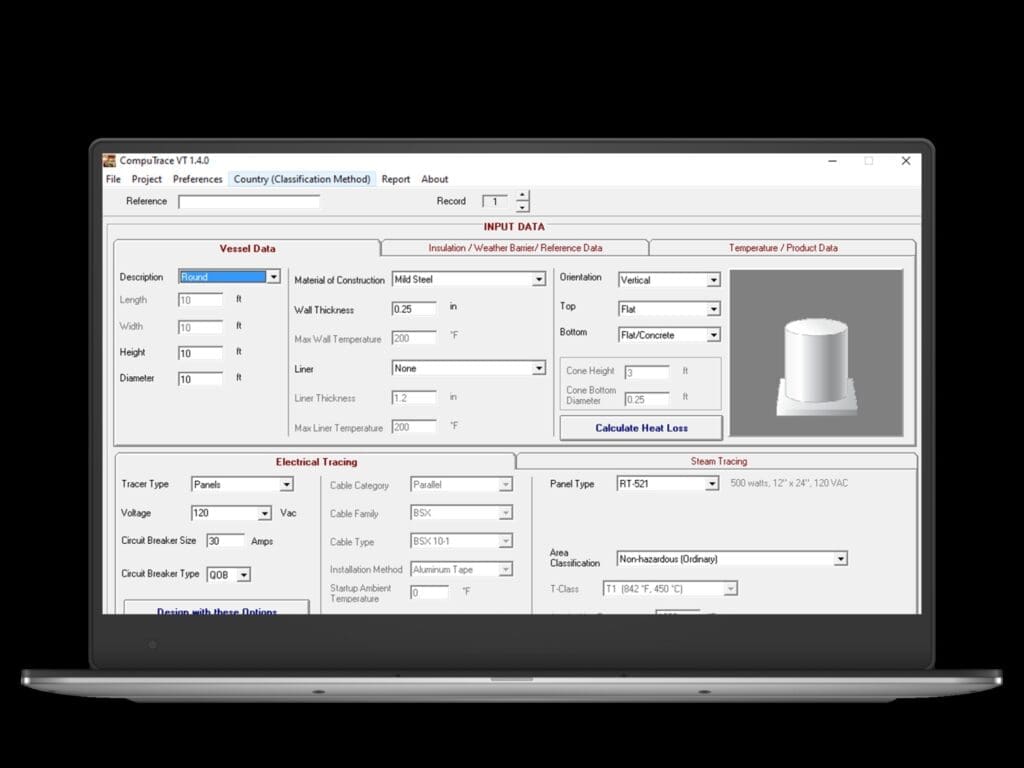1024x768 pixels.
Task: Expand the Top dropdown showing Flat
Action: click(x=713, y=309)
